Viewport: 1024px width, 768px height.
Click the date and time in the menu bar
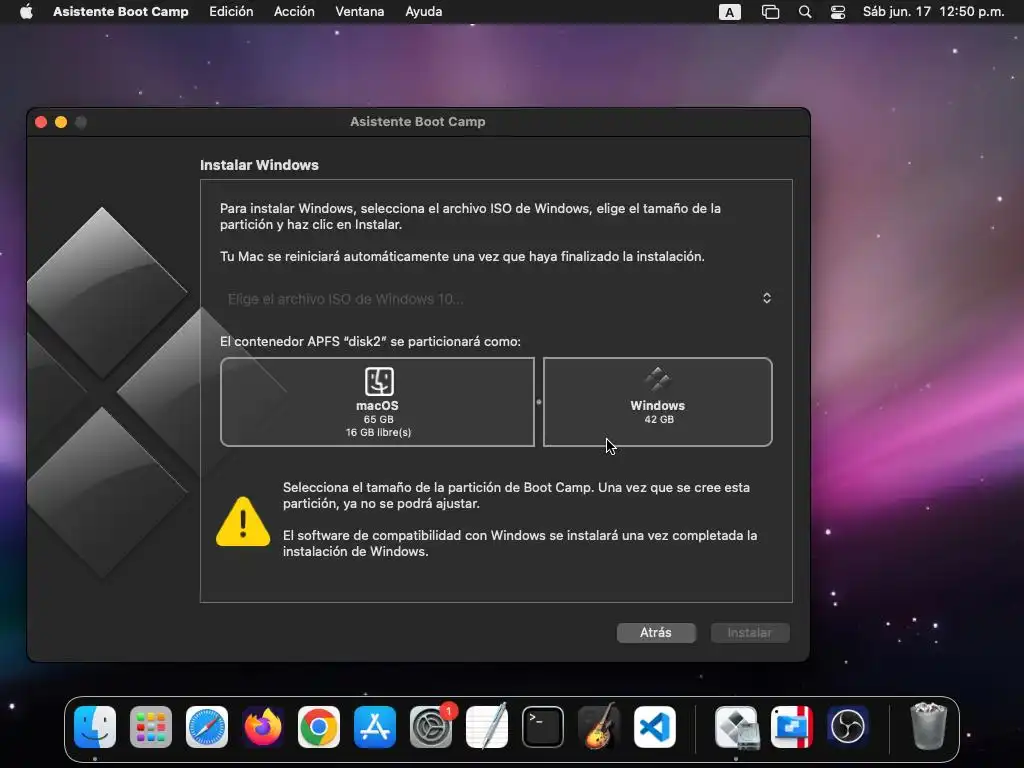pyautogui.click(x=933, y=11)
